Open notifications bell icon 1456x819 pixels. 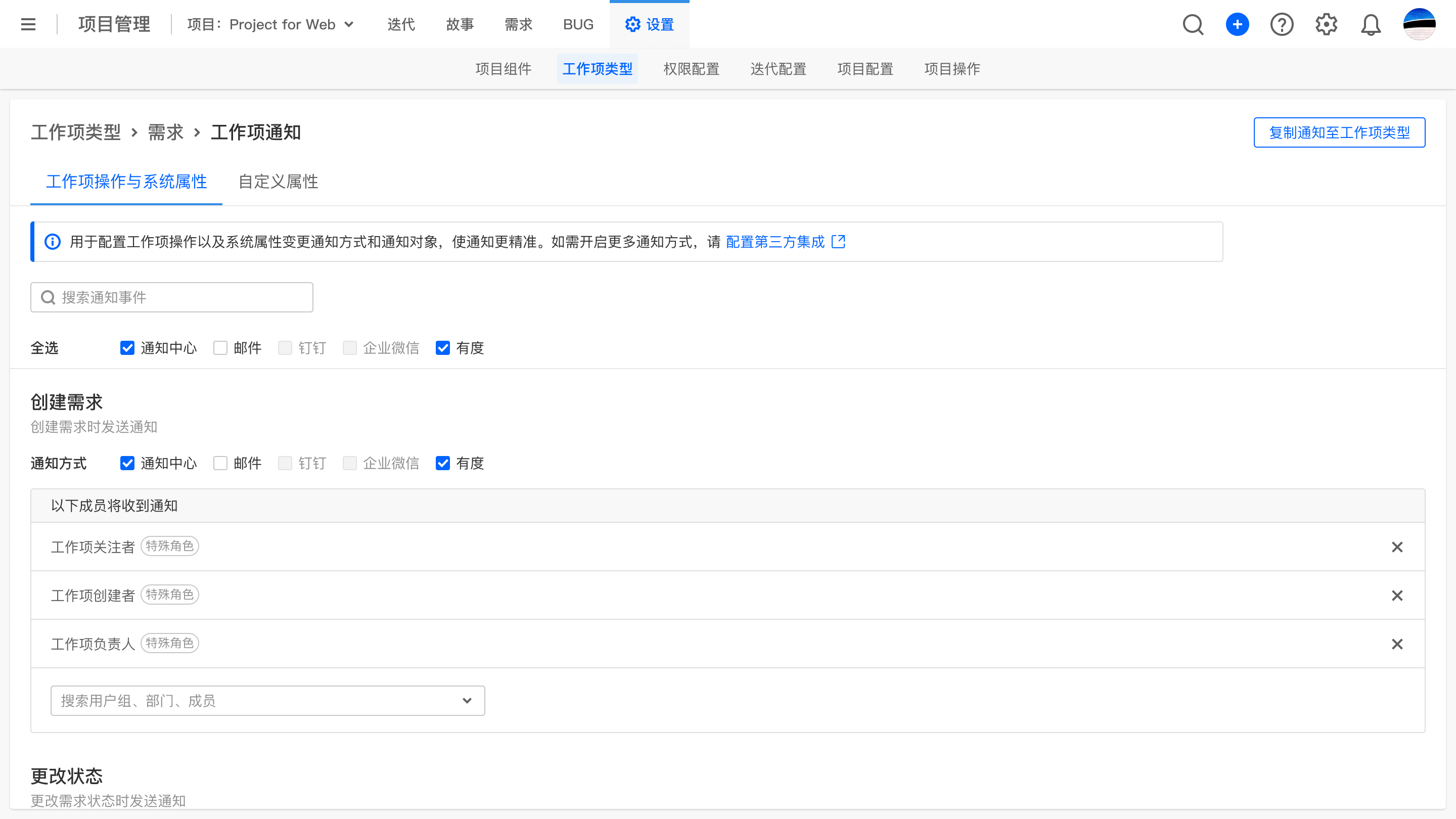(x=1371, y=24)
